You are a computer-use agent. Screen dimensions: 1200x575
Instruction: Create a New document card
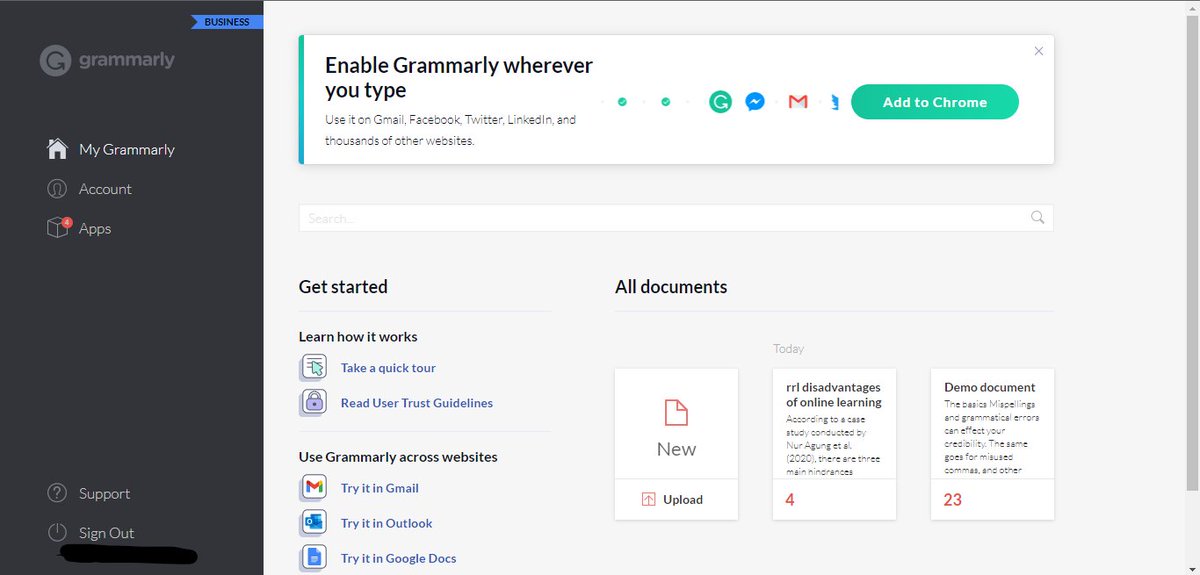676,424
